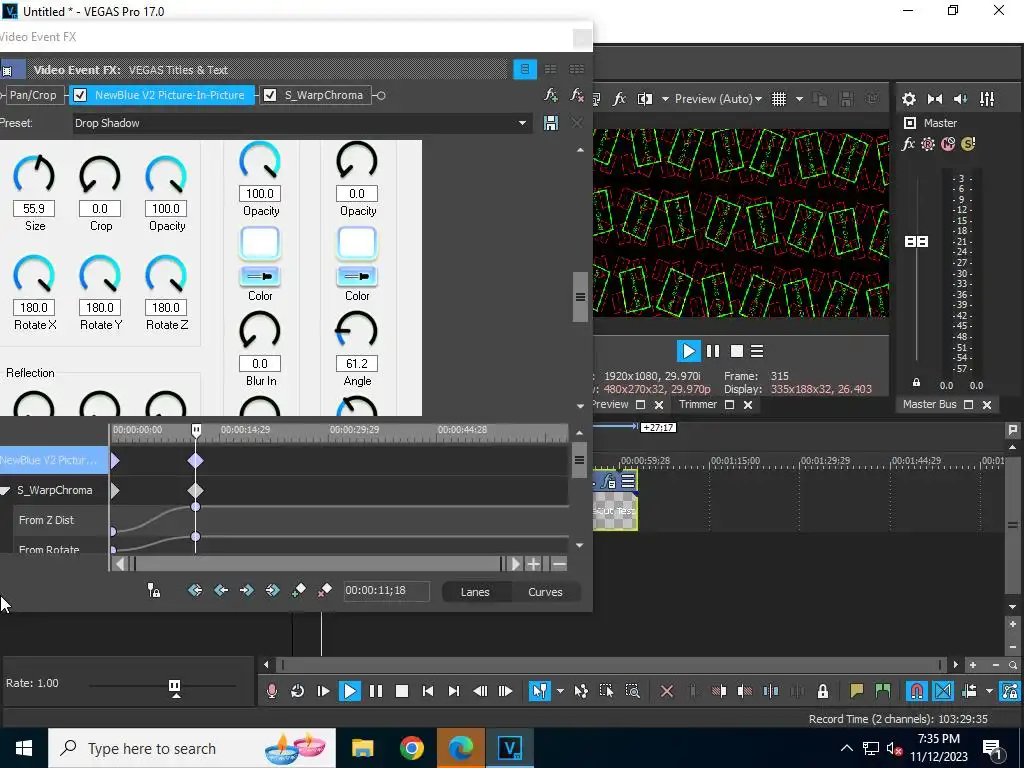
Task: Go to start of project
Action: coord(428,691)
